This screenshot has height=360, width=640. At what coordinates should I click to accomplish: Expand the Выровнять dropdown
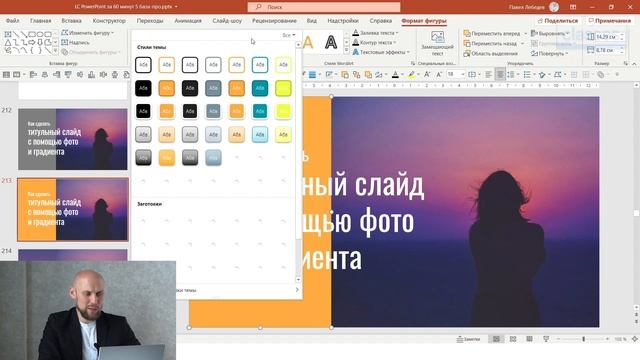pos(550,33)
